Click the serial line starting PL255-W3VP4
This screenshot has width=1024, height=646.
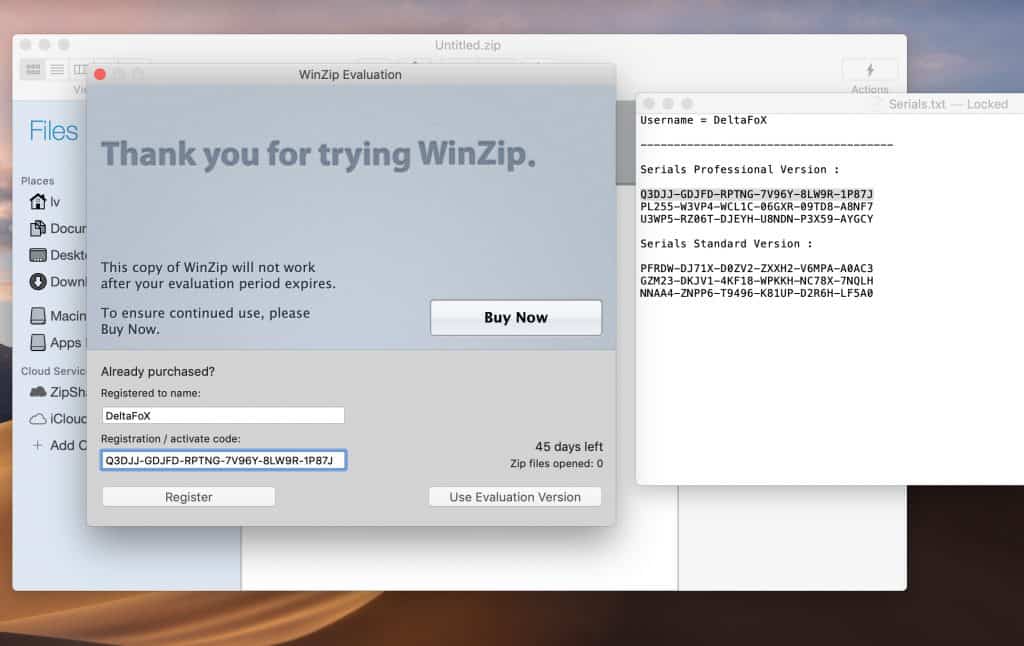click(x=756, y=206)
